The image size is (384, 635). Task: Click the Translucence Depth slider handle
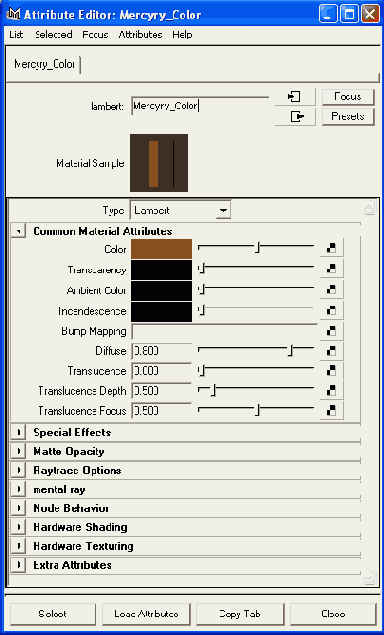[213, 390]
